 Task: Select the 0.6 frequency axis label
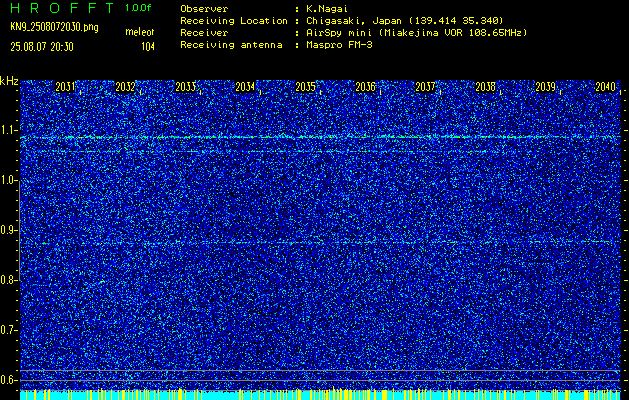click(x=8, y=380)
